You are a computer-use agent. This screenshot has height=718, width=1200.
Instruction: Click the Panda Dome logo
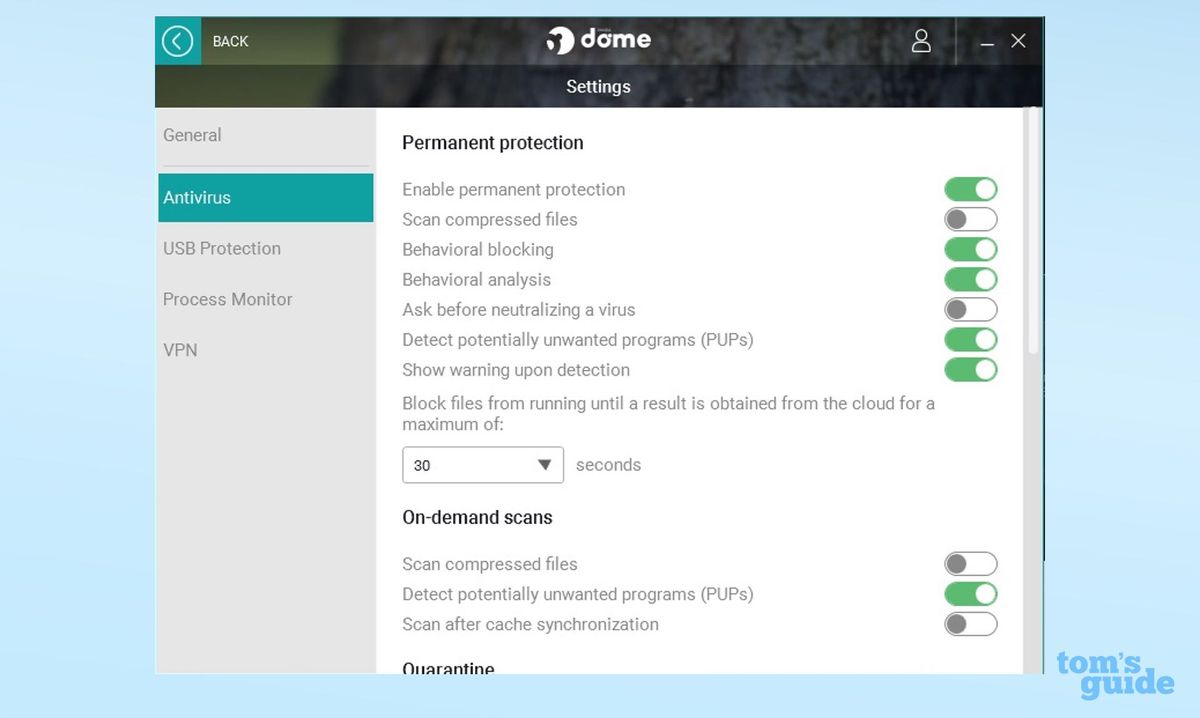[598, 40]
